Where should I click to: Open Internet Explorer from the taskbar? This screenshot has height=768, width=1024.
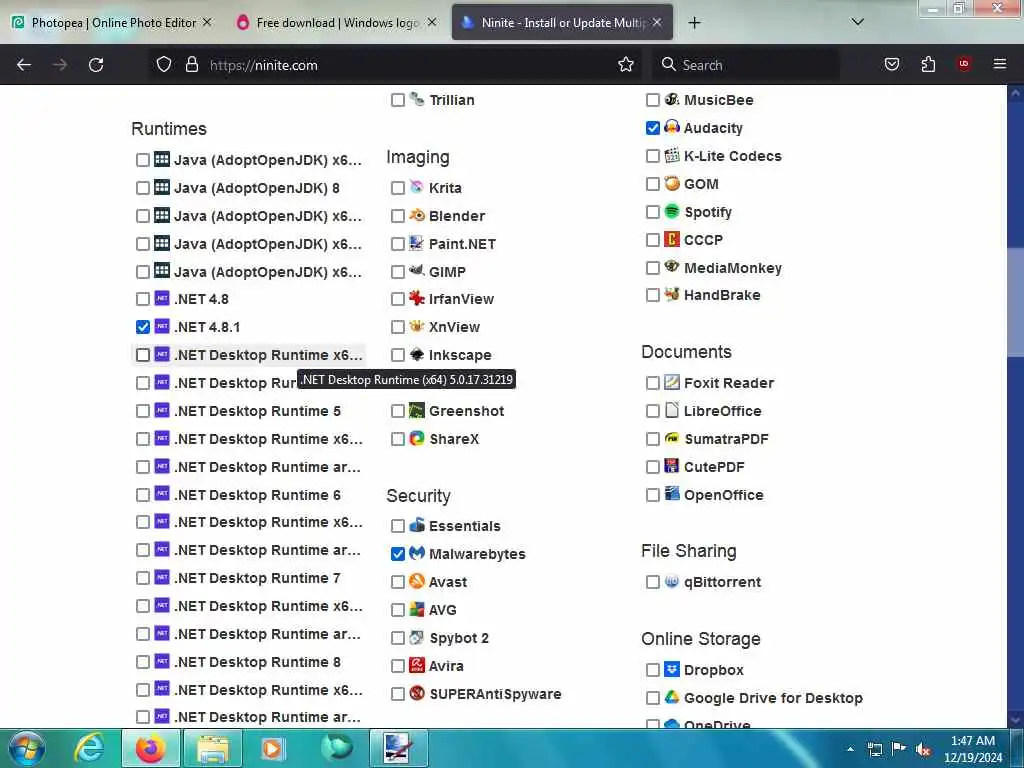point(89,748)
